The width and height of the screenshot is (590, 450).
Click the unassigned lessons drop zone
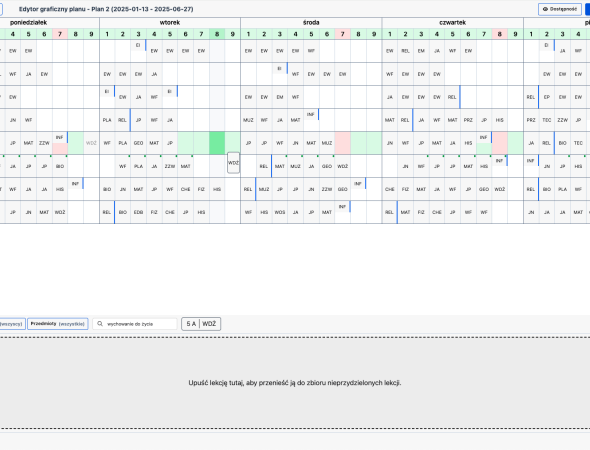pyautogui.click(x=295, y=383)
